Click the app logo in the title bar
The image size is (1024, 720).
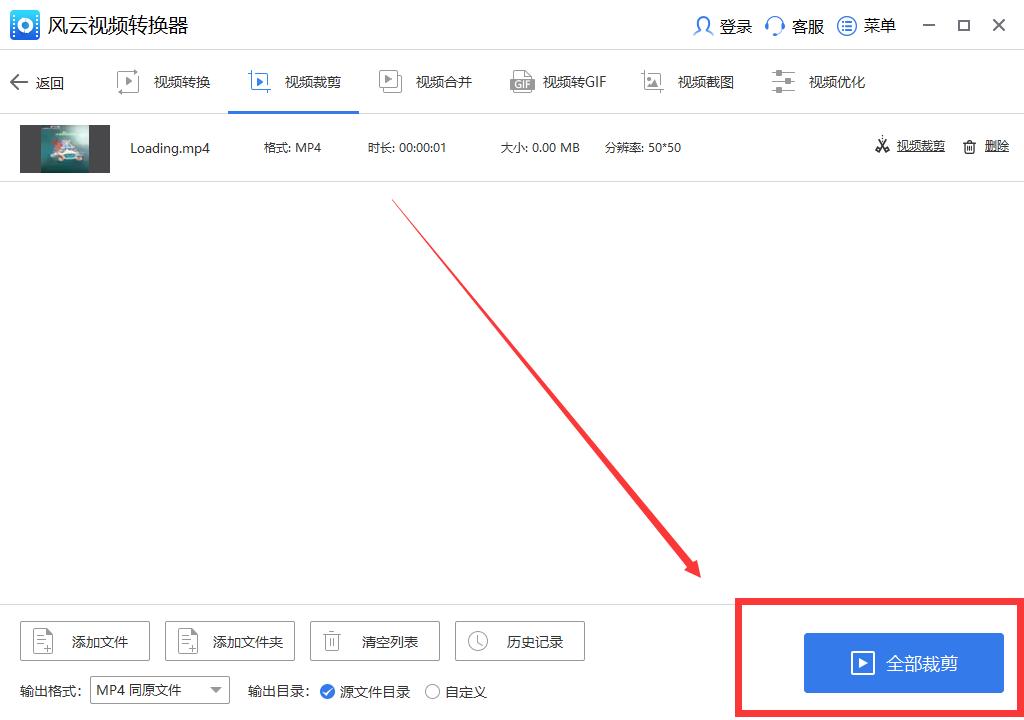tap(24, 25)
